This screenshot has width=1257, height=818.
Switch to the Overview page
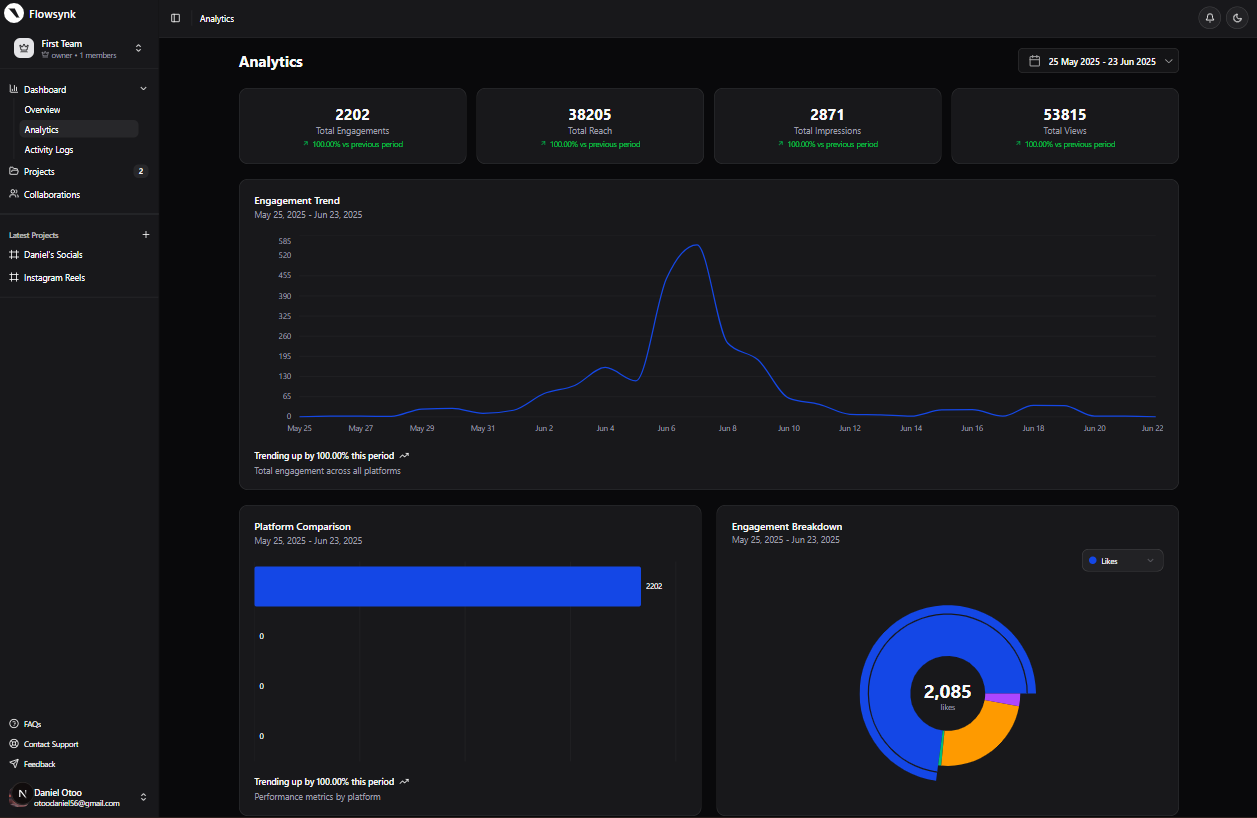tap(42, 109)
